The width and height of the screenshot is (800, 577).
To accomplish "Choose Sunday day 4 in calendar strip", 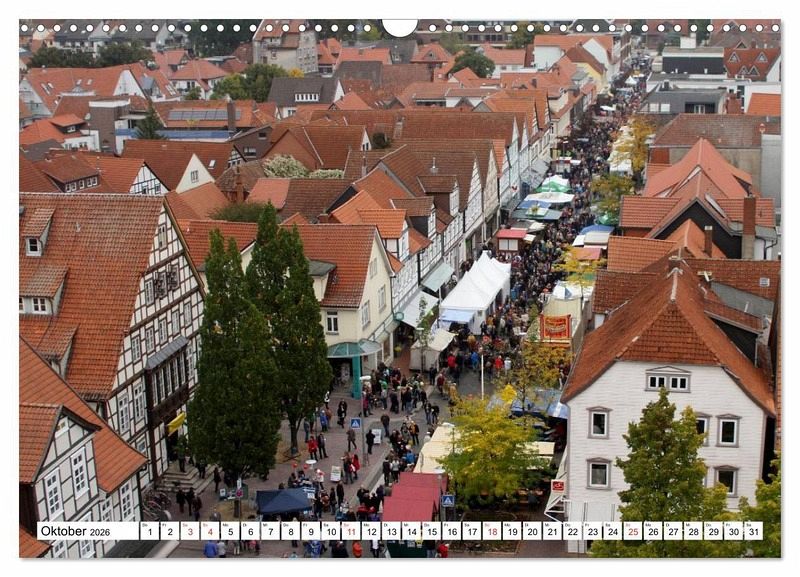I will (x=209, y=531).
